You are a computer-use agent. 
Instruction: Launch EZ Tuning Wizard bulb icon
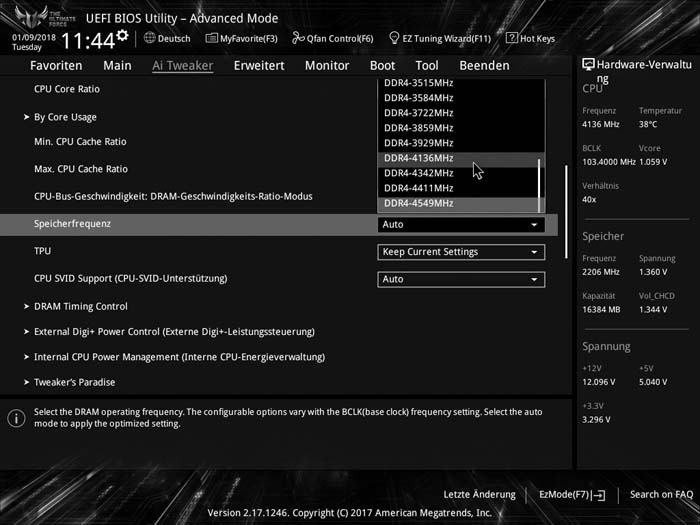[x=394, y=38]
